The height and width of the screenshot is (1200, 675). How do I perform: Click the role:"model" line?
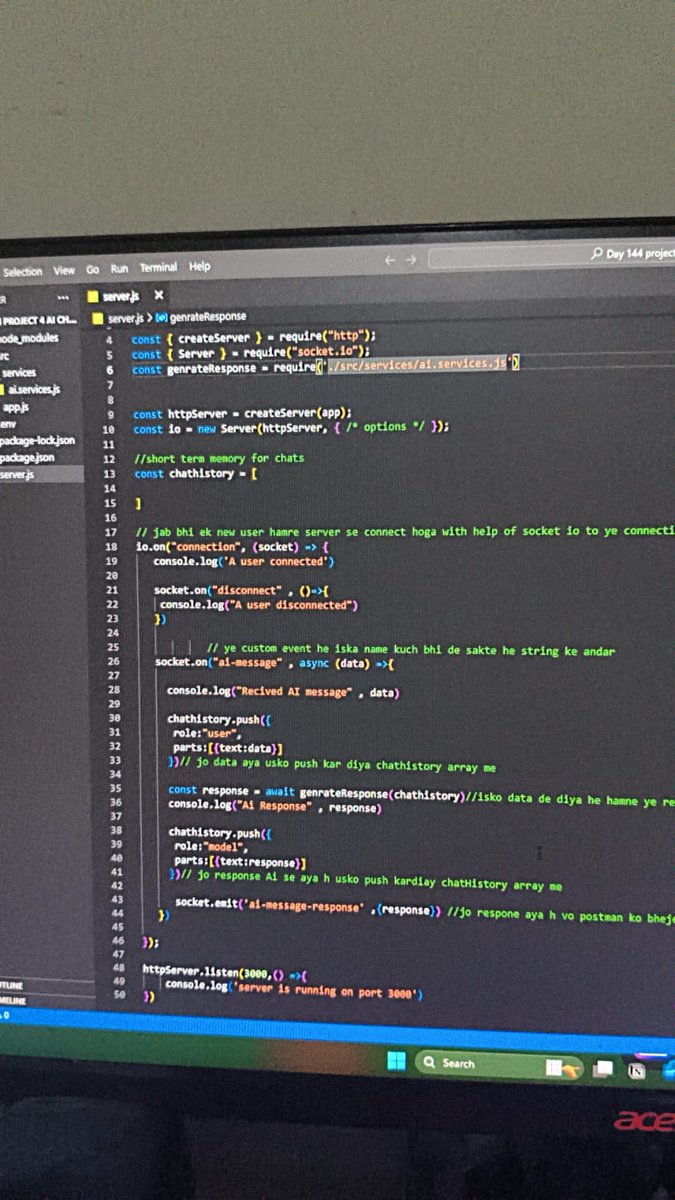coord(210,846)
